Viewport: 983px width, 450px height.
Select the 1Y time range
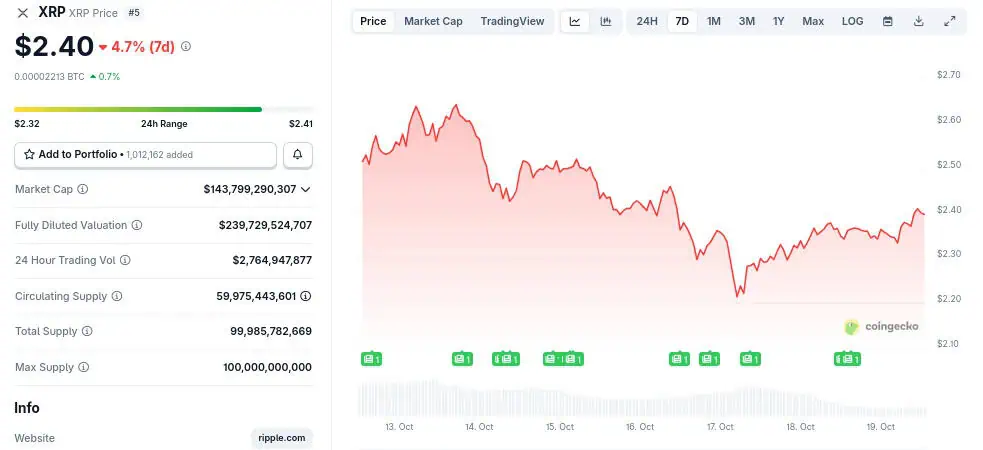click(x=778, y=21)
